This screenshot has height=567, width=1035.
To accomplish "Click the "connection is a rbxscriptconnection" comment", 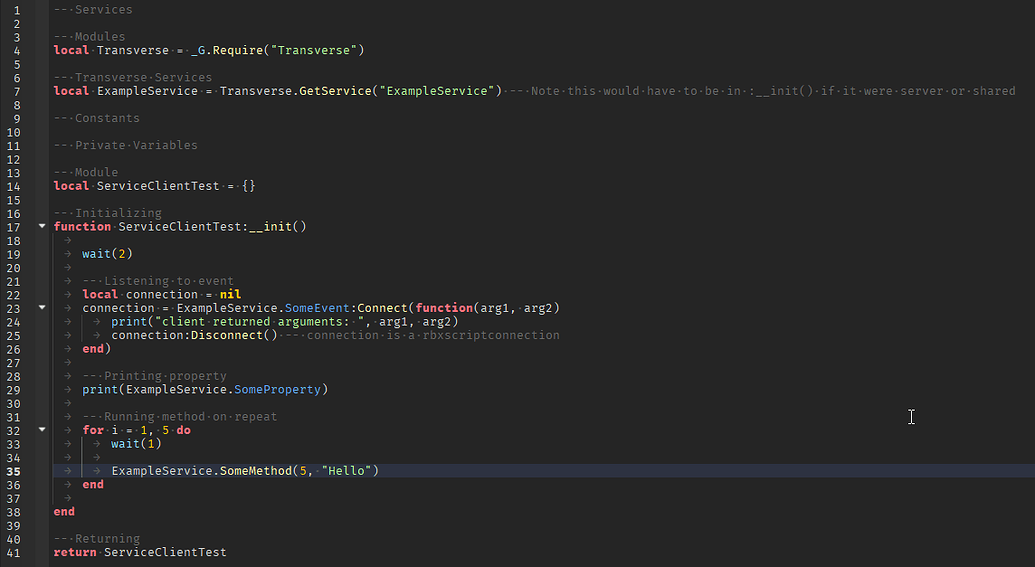I will pyautogui.click(x=422, y=335).
